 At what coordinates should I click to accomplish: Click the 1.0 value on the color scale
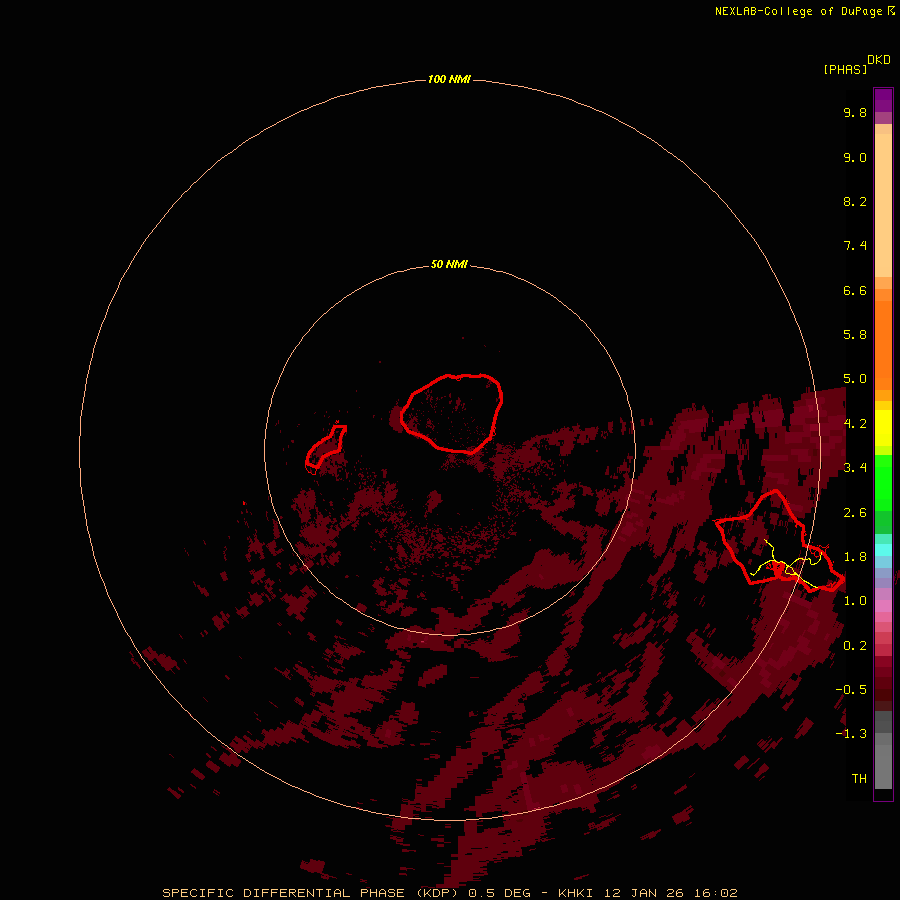coord(855,601)
